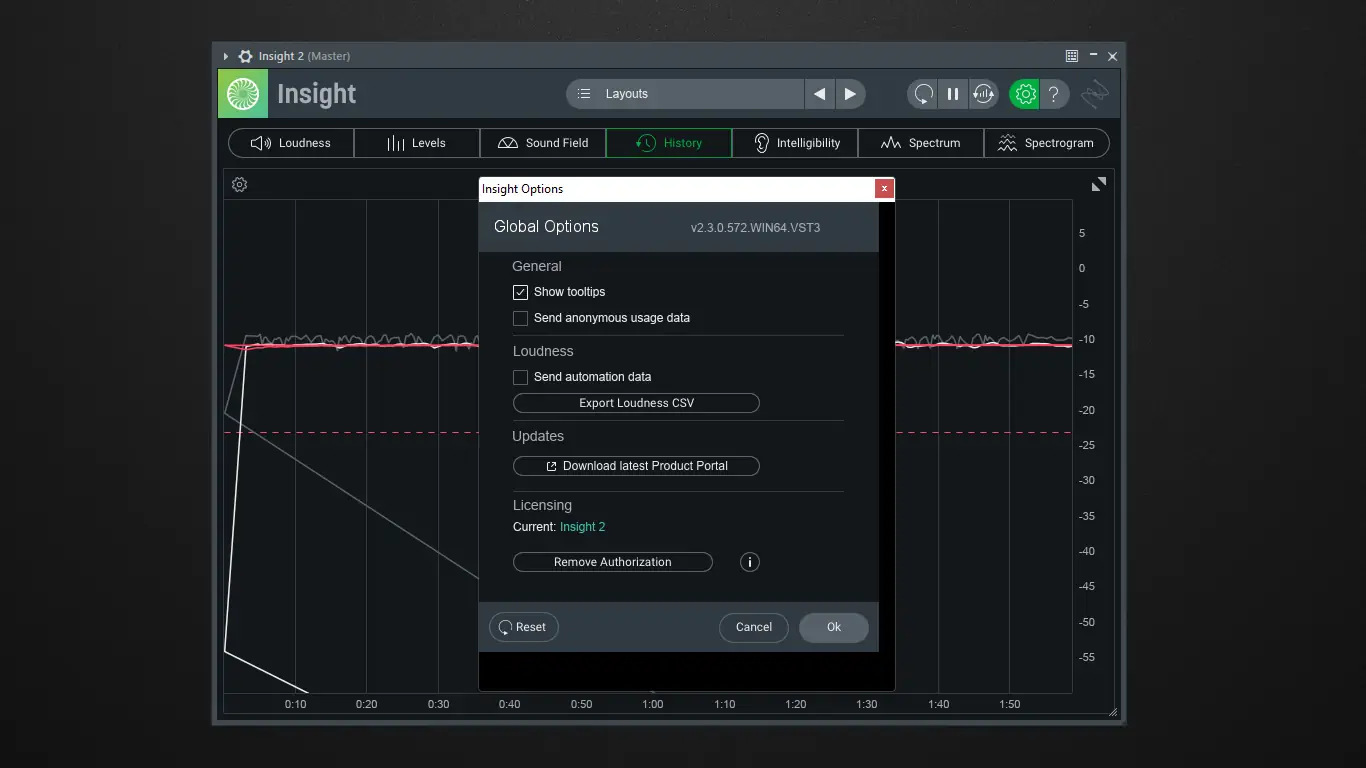Click Remove Authorization
This screenshot has height=768, width=1366.
click(x=613, y=562)
